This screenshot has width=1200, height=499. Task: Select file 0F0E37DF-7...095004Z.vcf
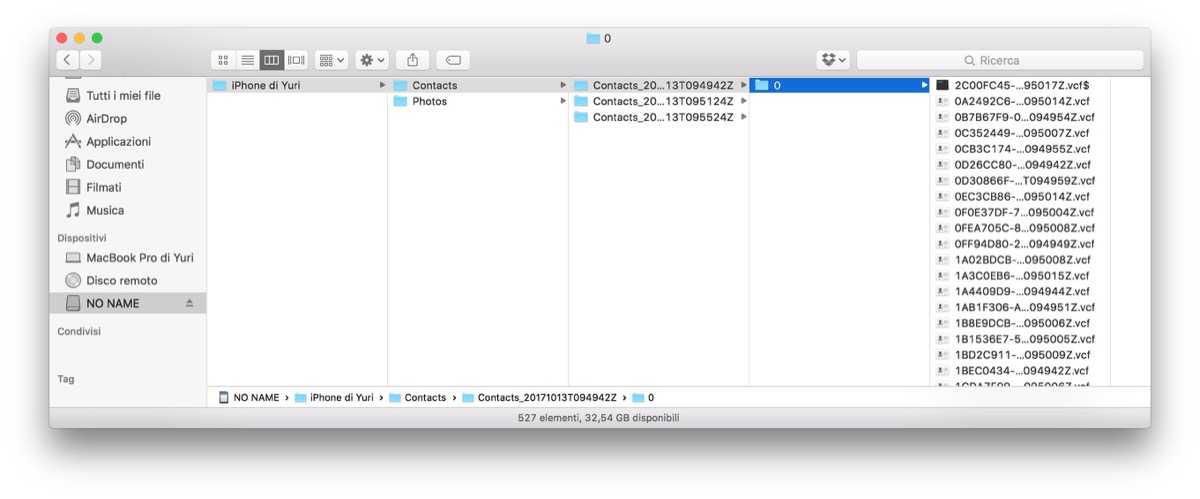1021,212
